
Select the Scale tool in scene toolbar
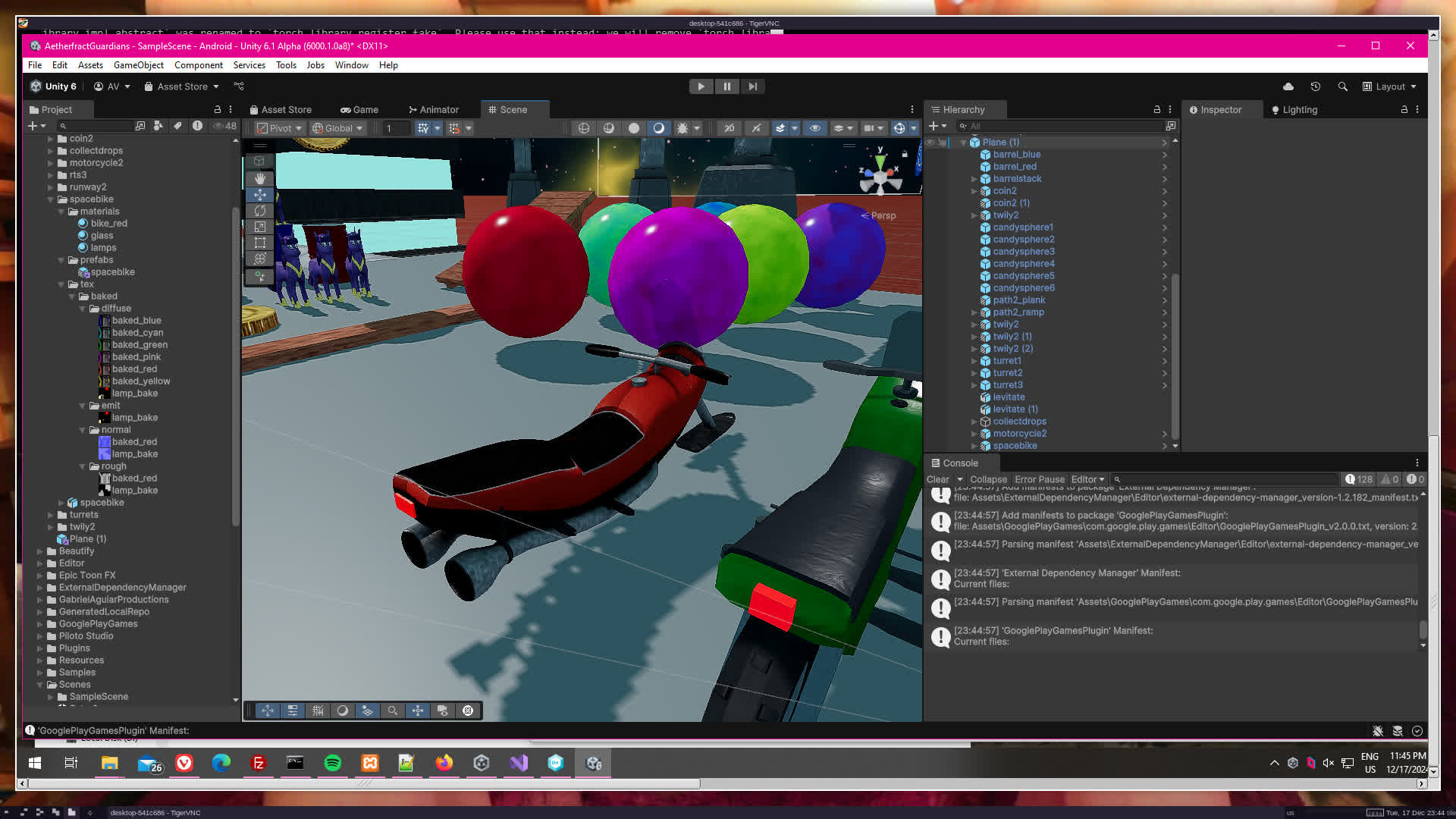[259, 227]
